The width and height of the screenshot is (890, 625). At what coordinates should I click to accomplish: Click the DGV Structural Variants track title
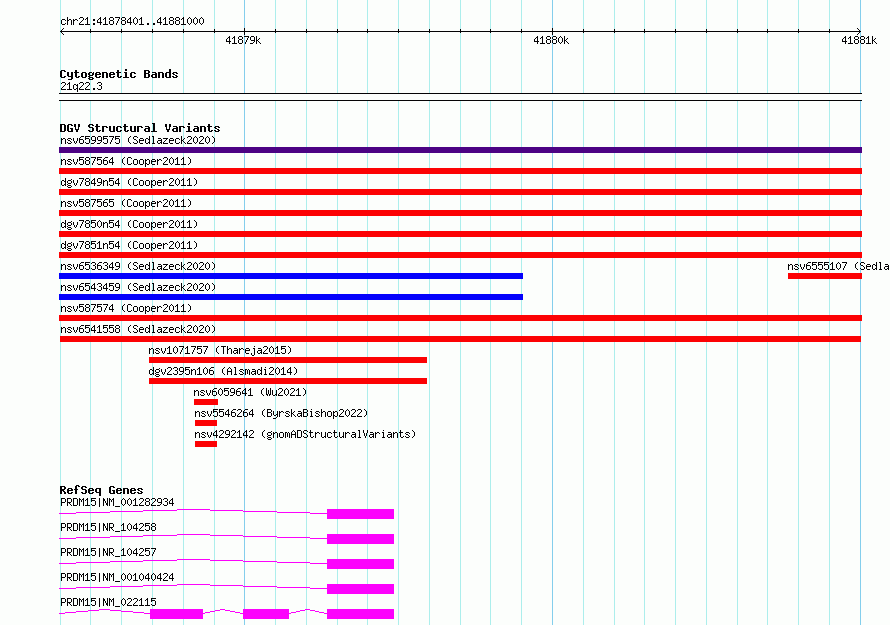tap(140, 128)
